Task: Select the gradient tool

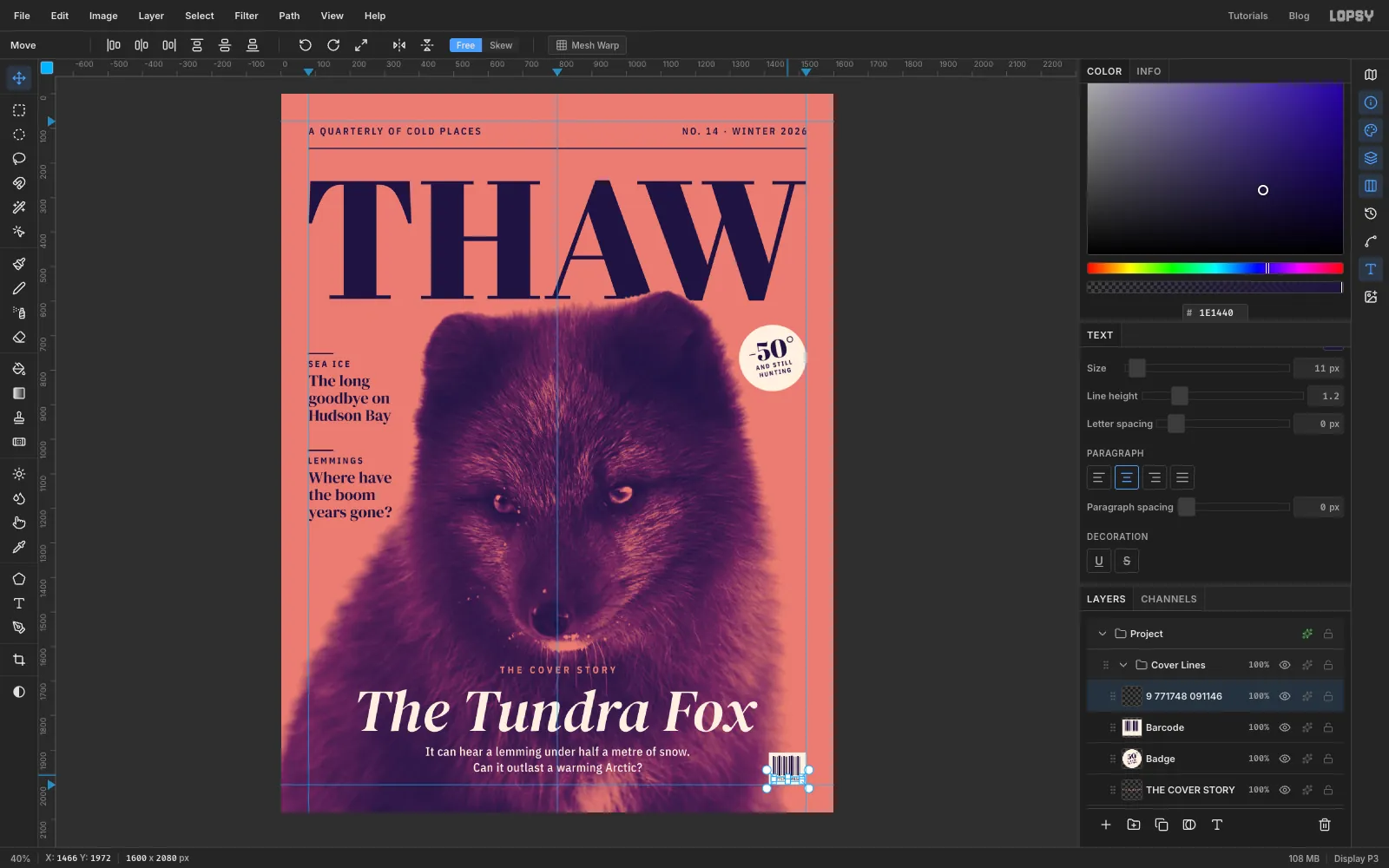Action: pos(19,393)
